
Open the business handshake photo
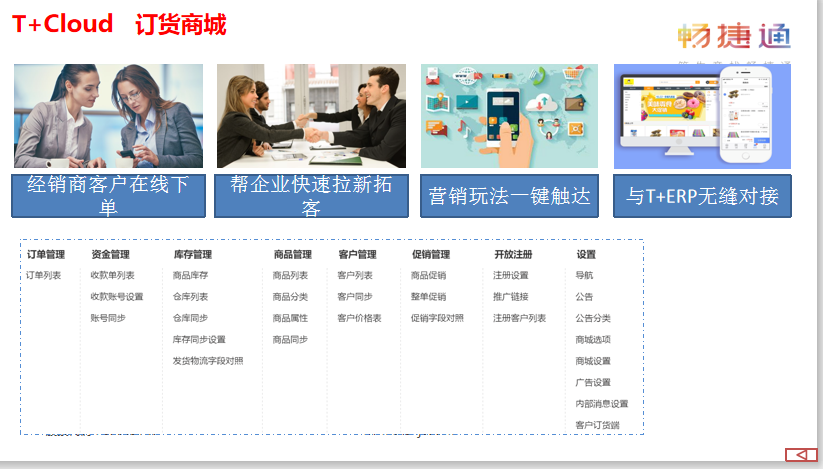click(311, 116)
